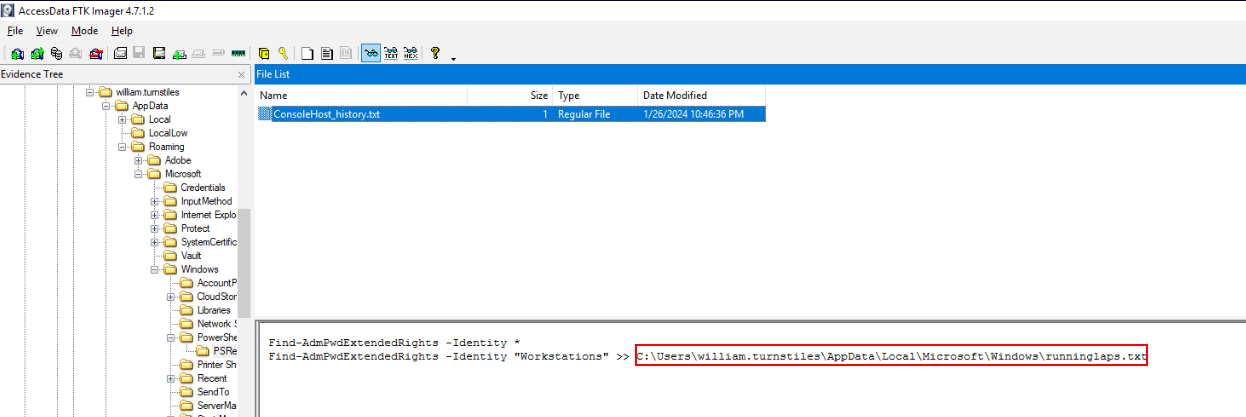
Task: Toggle the Hex view mode icon
Action: [x=411, y=53]
